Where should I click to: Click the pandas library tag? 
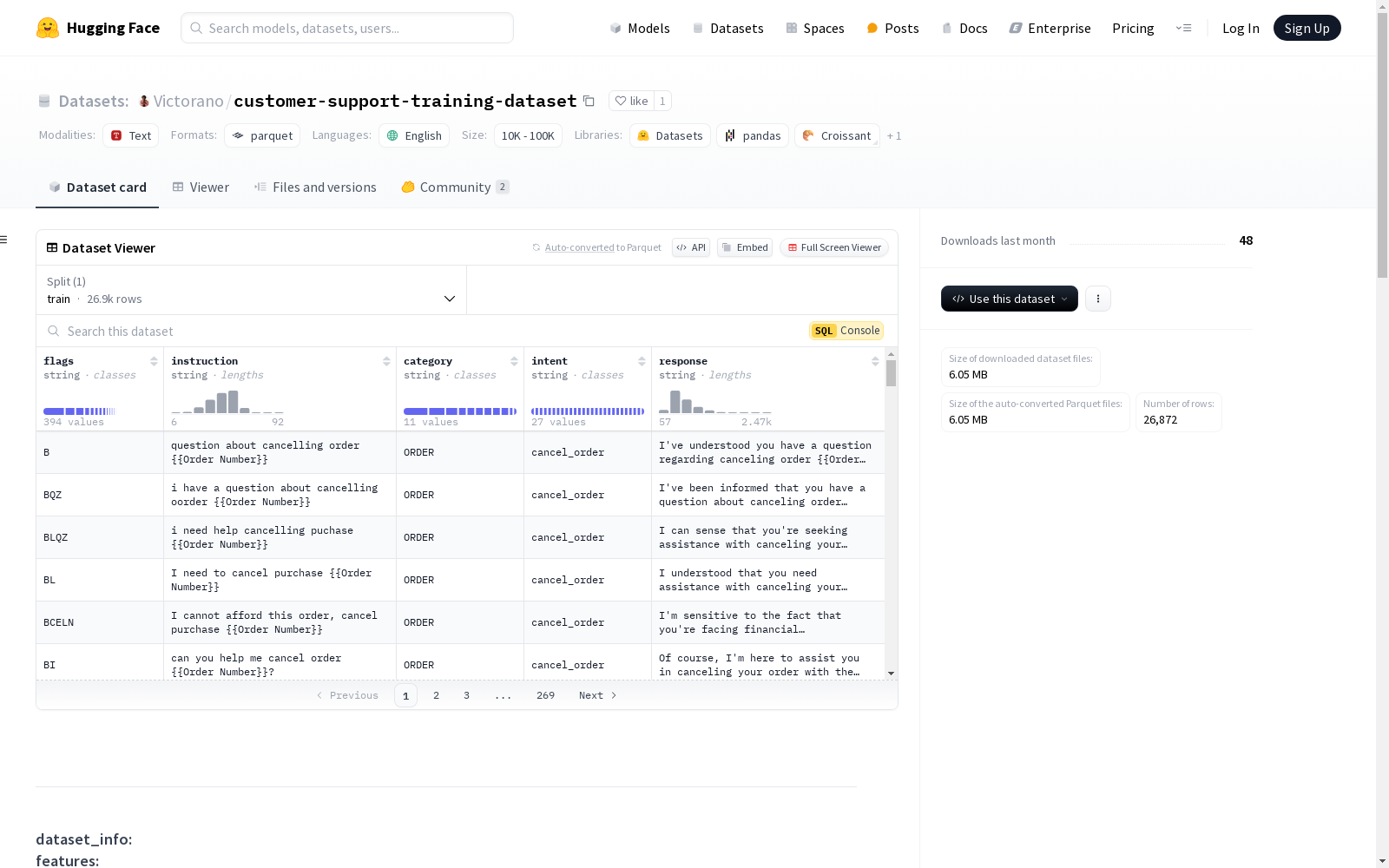[x=753, y=135]
